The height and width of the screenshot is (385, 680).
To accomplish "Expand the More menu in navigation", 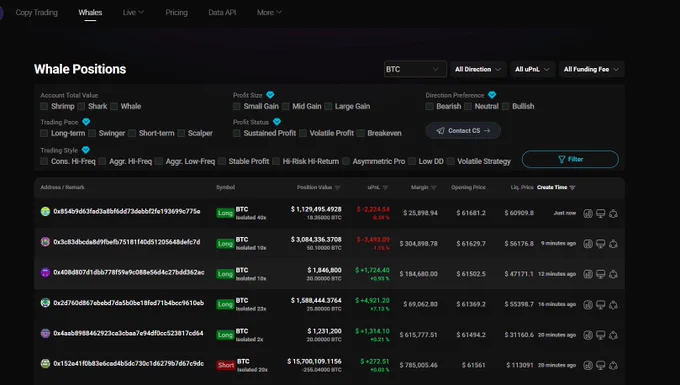I will (x=269, y=13).
